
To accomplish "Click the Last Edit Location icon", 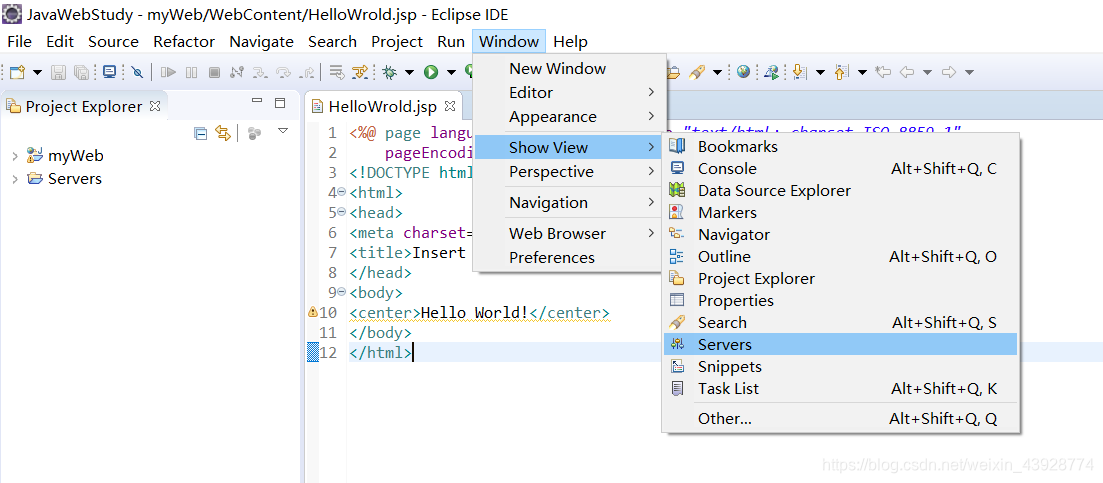I will tap(884, 72).
